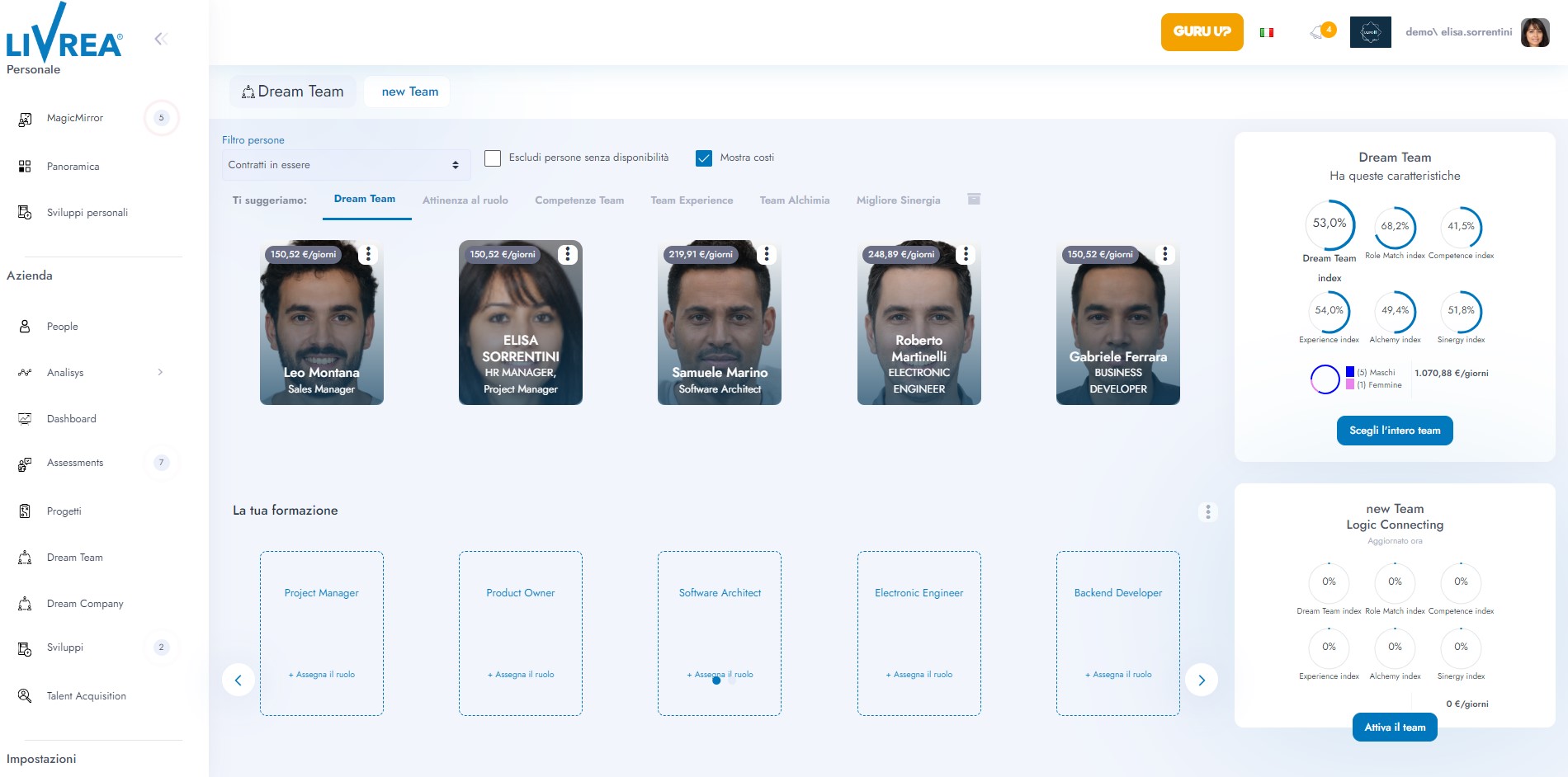The width and height of the screenshot is (1568, 777).
Task: Open Dream Company sidebar icon
Action: coord(25,604)
